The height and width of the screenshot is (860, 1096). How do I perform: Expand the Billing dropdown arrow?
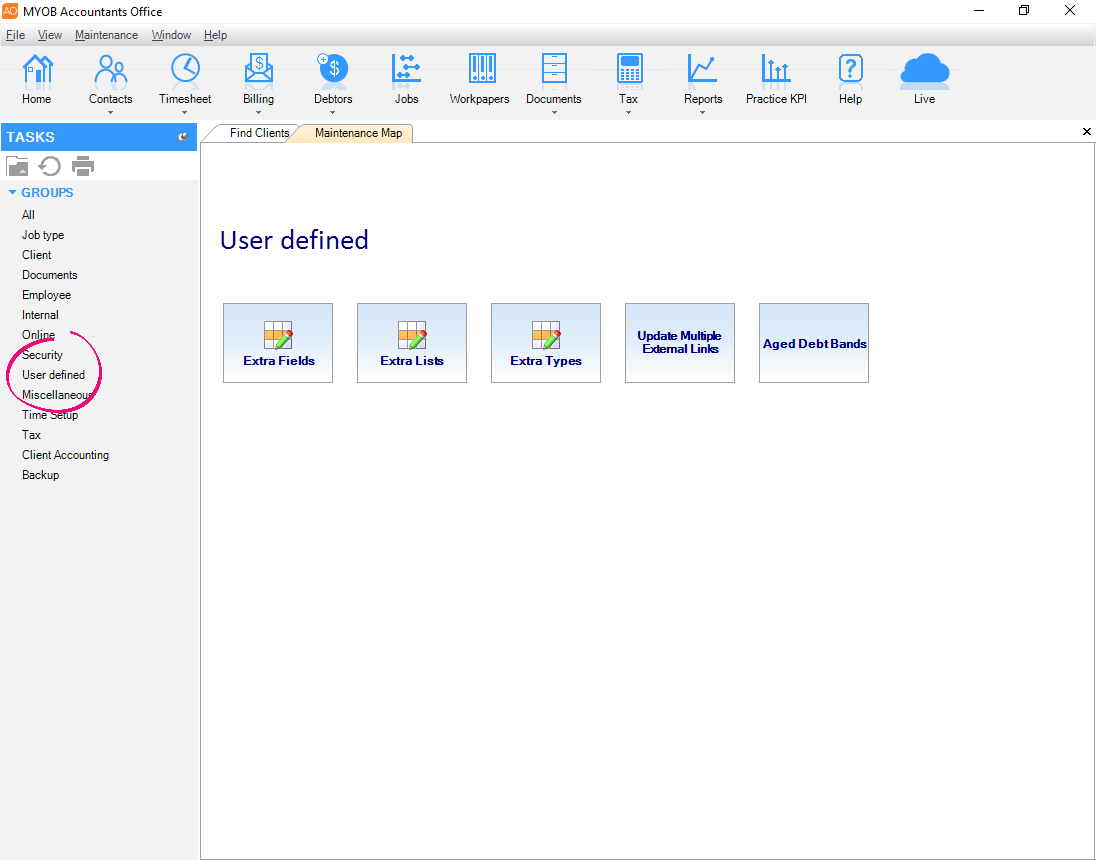click(258, 113)
